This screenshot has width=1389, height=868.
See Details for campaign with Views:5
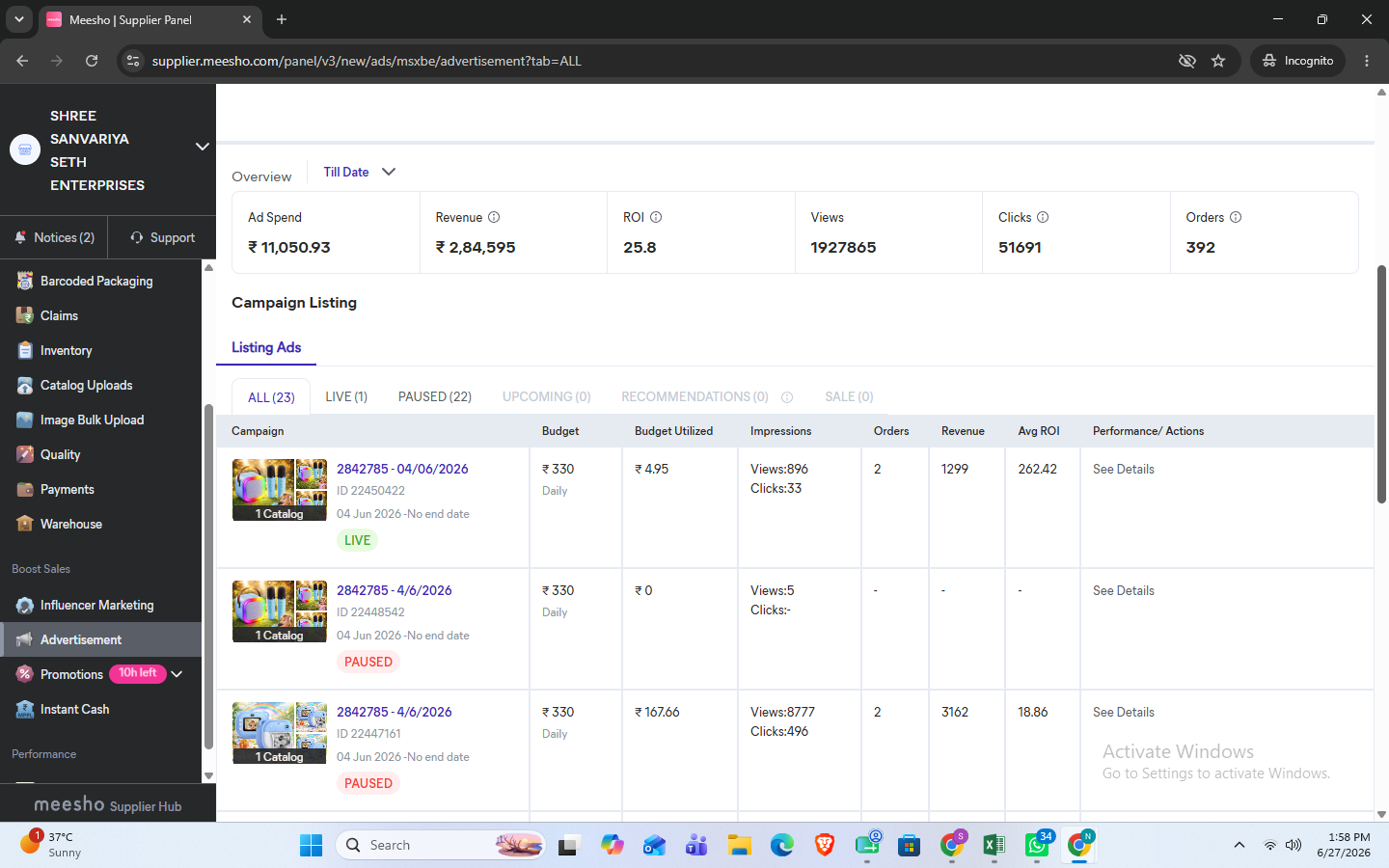click(x=1123, y=590)
